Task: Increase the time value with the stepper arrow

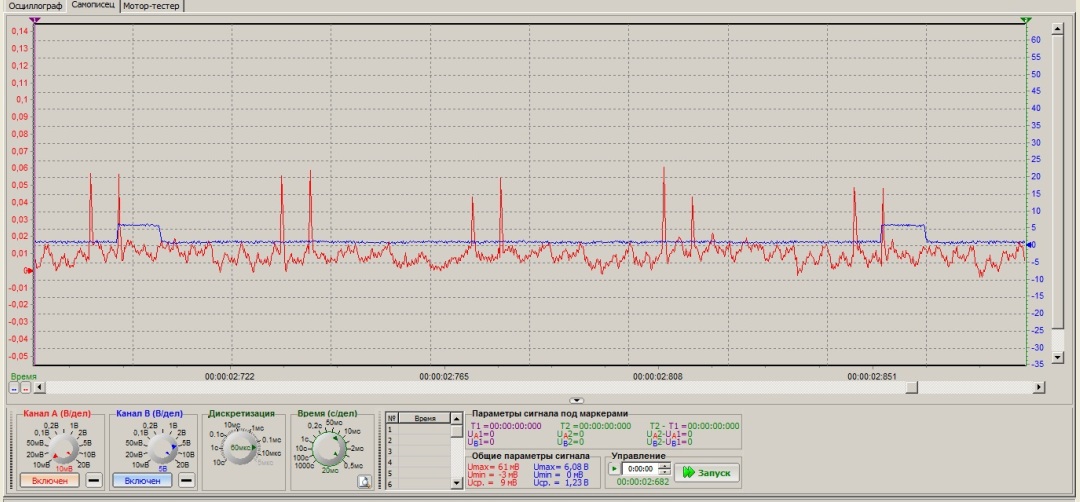Action: pyautogui.click(x=664, y=466)
